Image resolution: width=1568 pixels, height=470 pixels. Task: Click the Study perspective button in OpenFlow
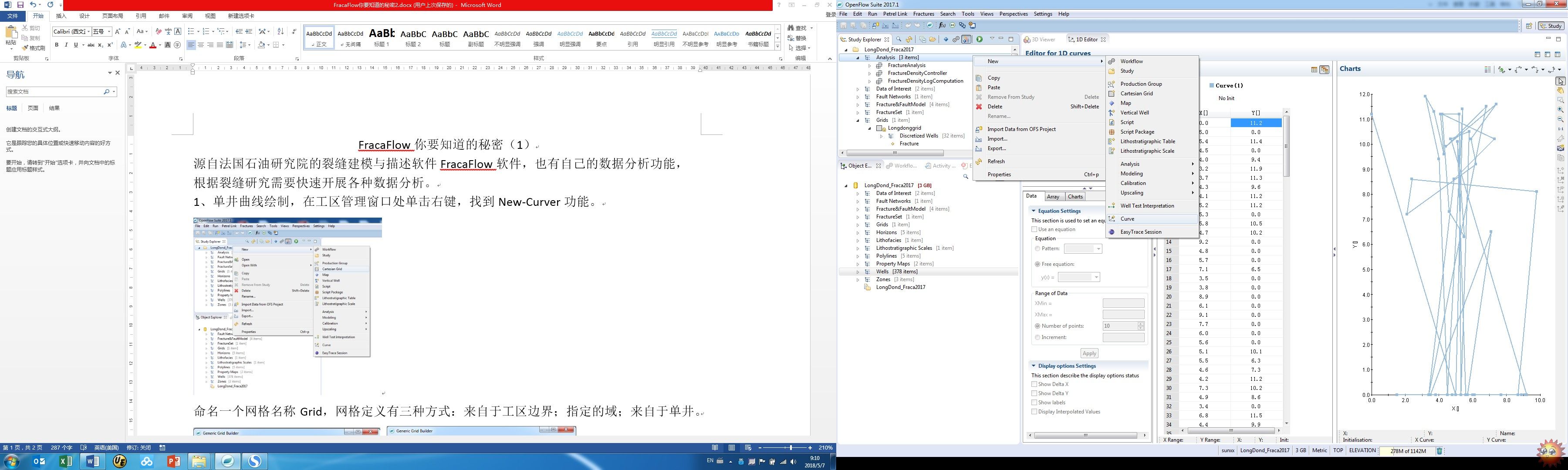tap(1551, 26)
